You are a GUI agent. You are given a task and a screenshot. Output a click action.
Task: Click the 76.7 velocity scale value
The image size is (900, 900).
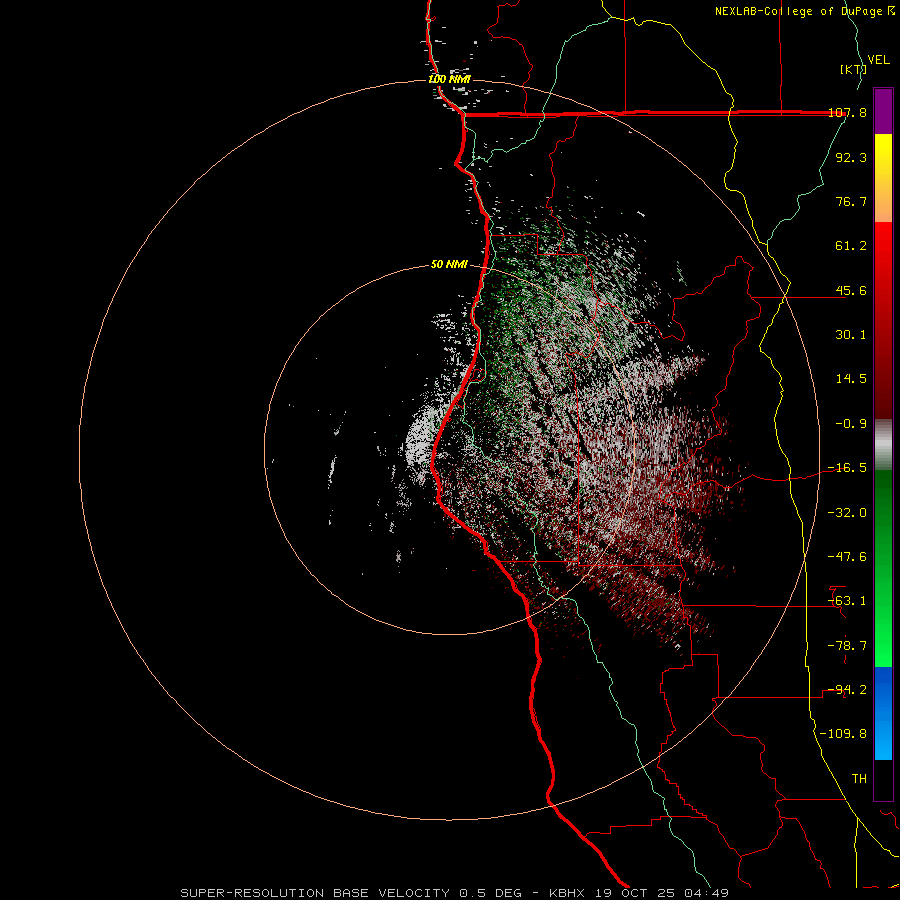(851, 201)
